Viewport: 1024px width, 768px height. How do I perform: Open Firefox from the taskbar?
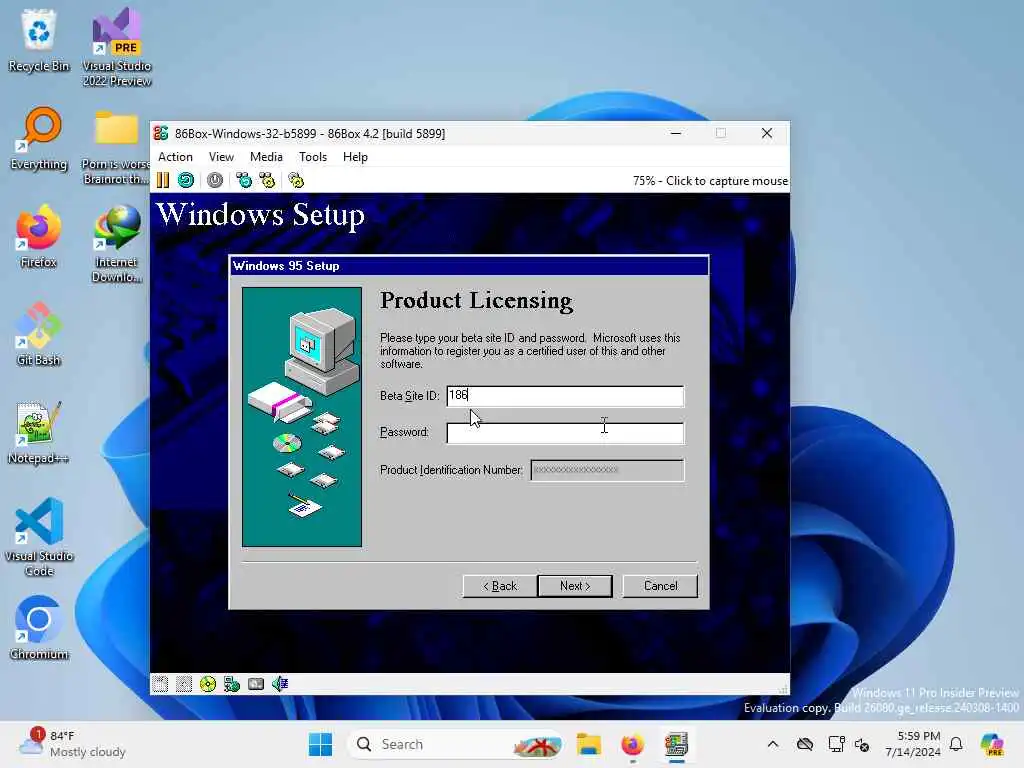[x=632, y=744]
